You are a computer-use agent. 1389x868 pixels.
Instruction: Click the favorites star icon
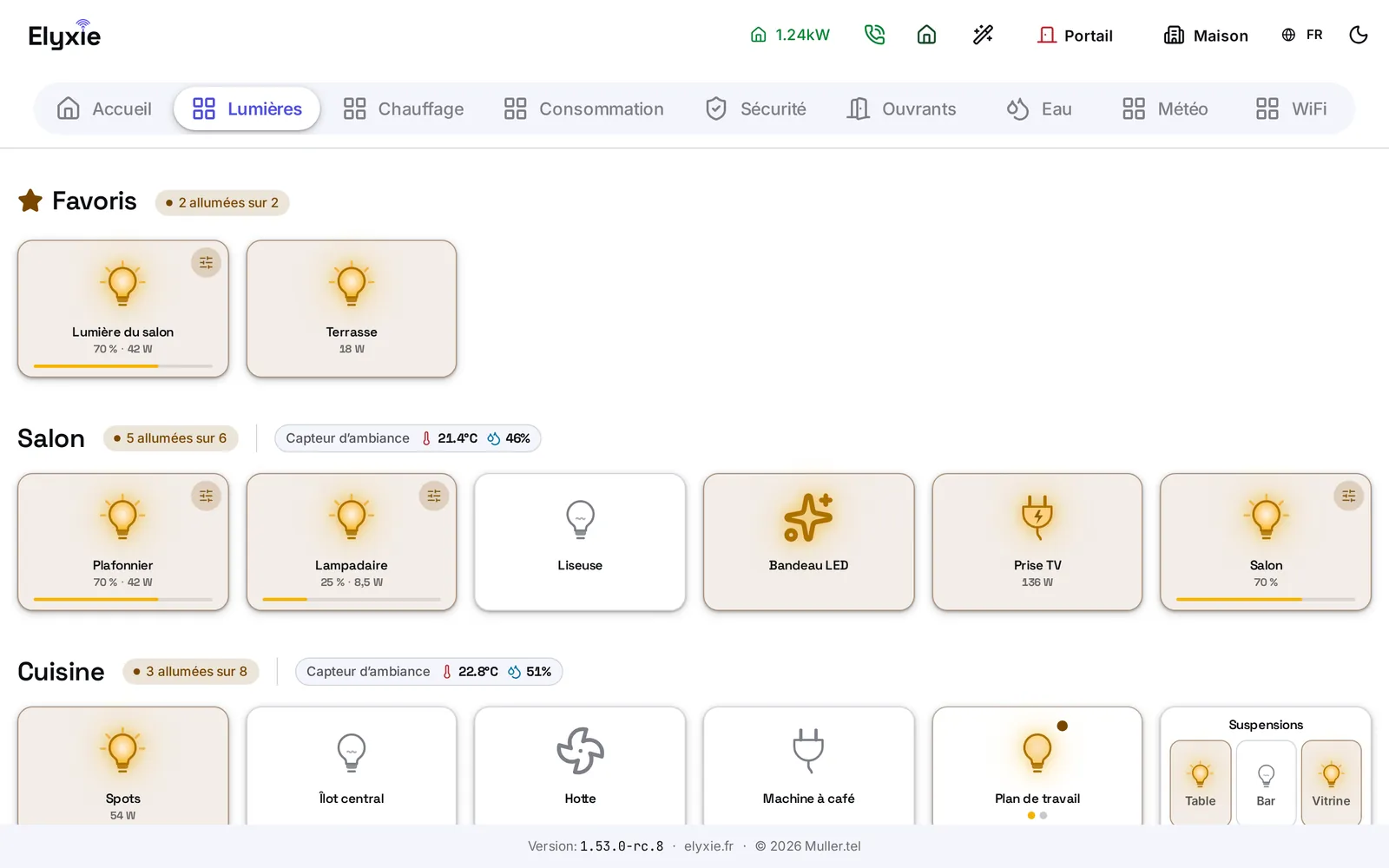point(30,201)
